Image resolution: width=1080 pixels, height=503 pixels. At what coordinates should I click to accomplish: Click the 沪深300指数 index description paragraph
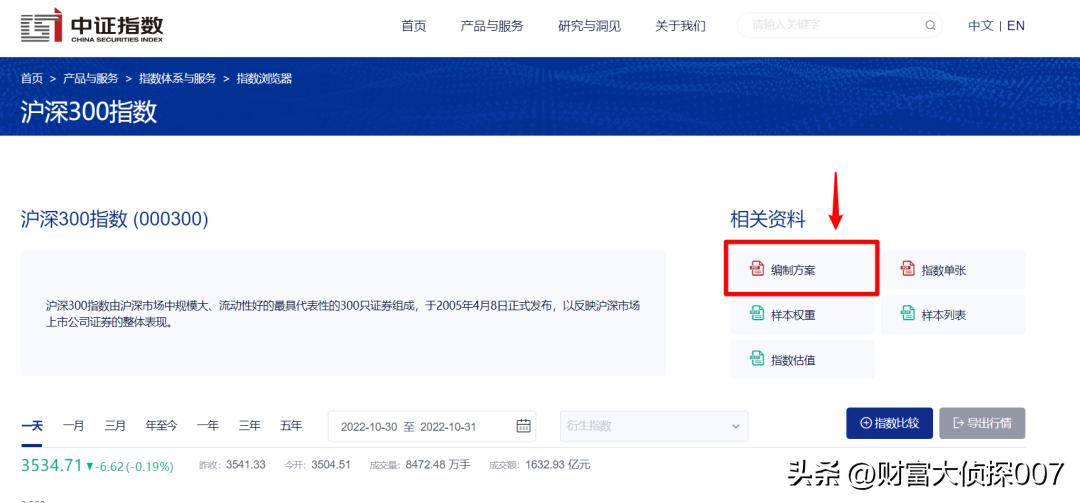tap(343, 314)
